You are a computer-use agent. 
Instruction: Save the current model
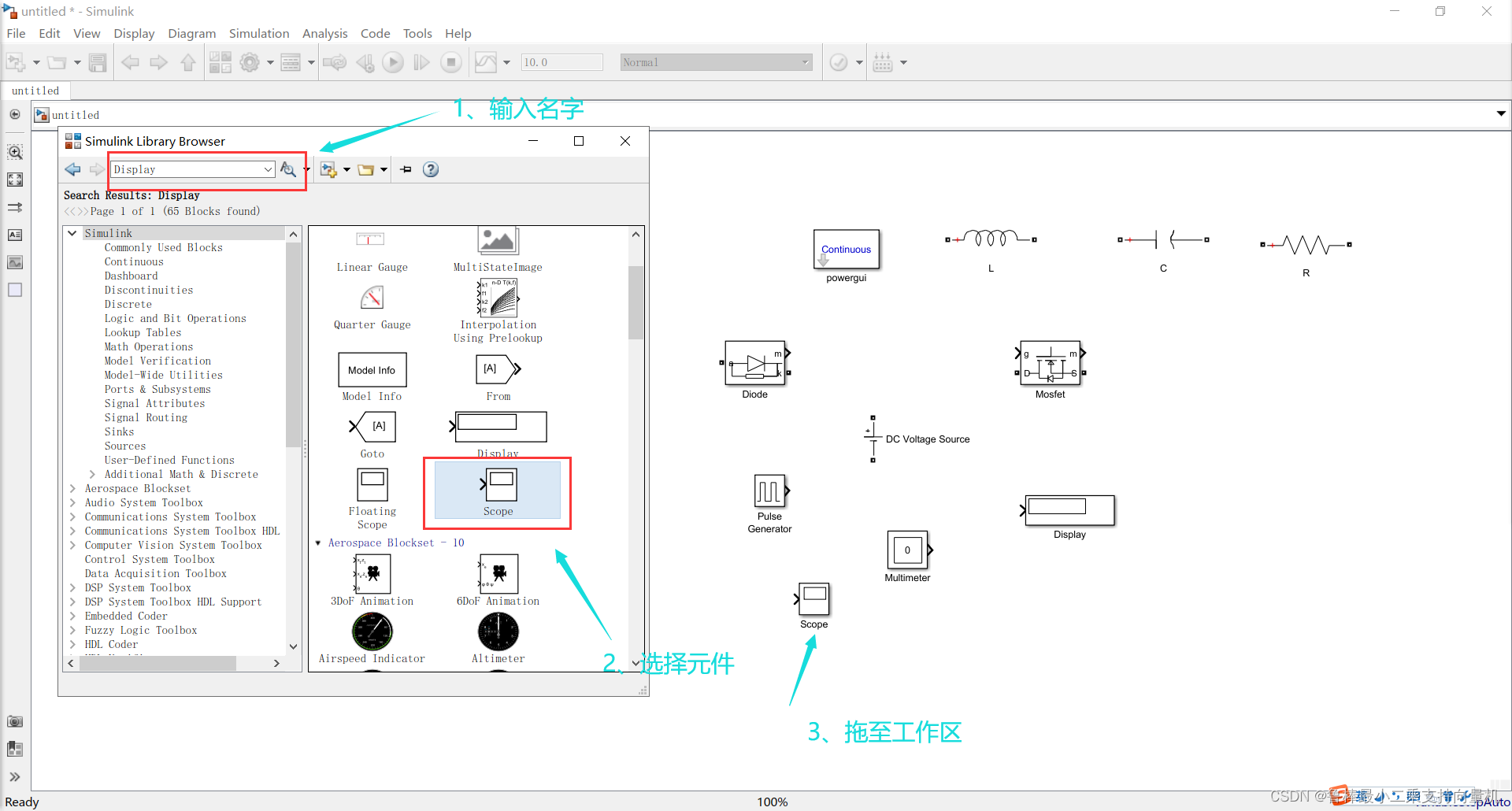pyautogui.click(x=98, y=62)
